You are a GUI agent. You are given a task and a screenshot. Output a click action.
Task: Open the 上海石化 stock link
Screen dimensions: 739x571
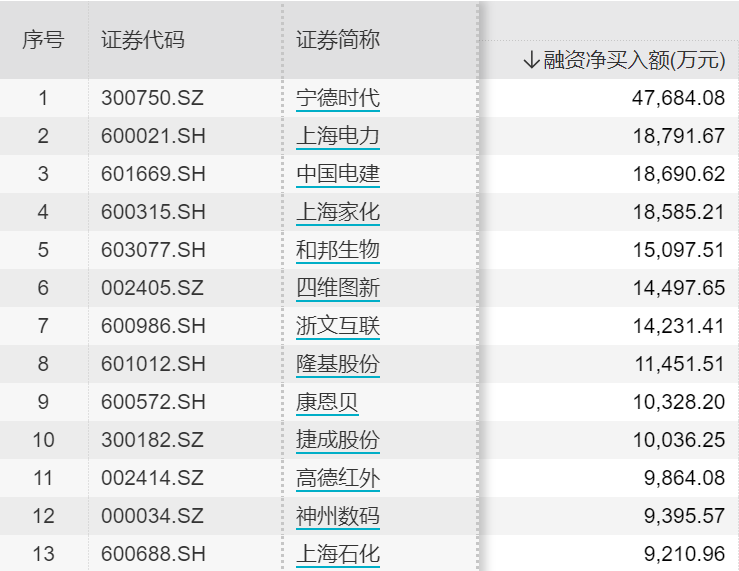click(x=338, y=554)
